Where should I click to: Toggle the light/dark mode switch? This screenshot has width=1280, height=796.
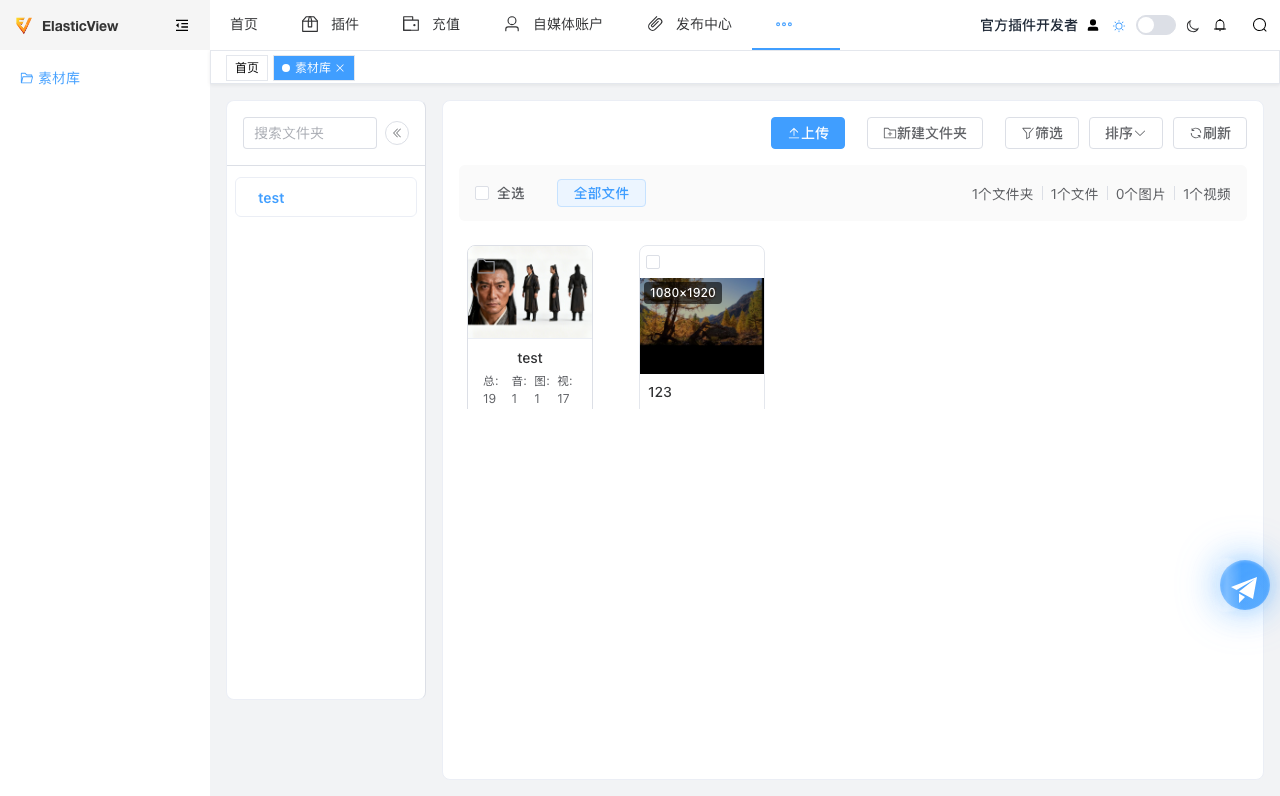click(x=1155, y=24)
